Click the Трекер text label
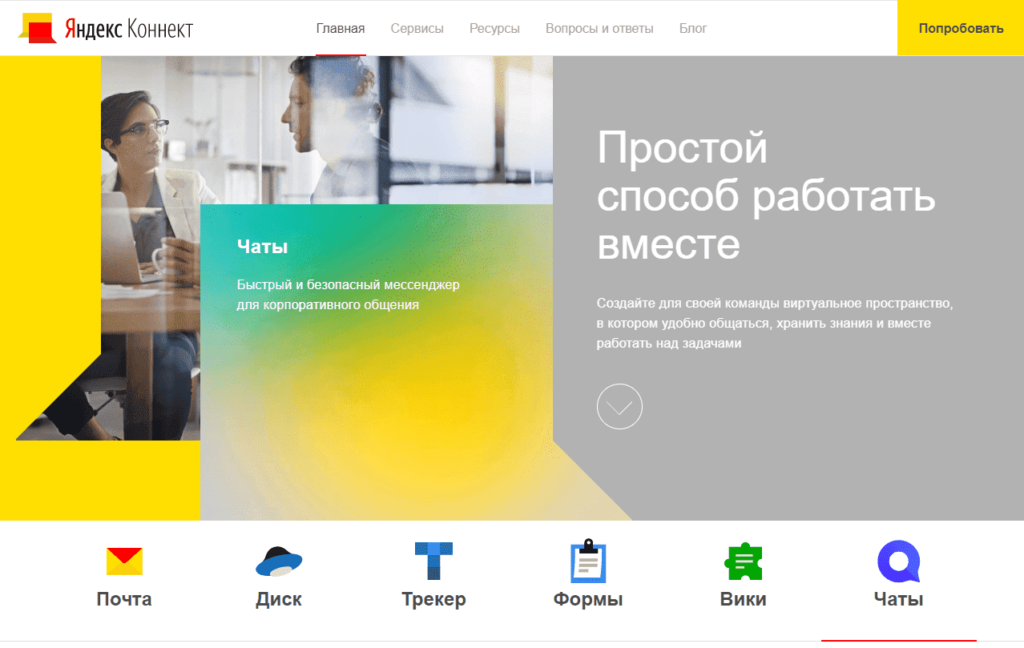Viewport: 1024px width, 648px height. 433,600
